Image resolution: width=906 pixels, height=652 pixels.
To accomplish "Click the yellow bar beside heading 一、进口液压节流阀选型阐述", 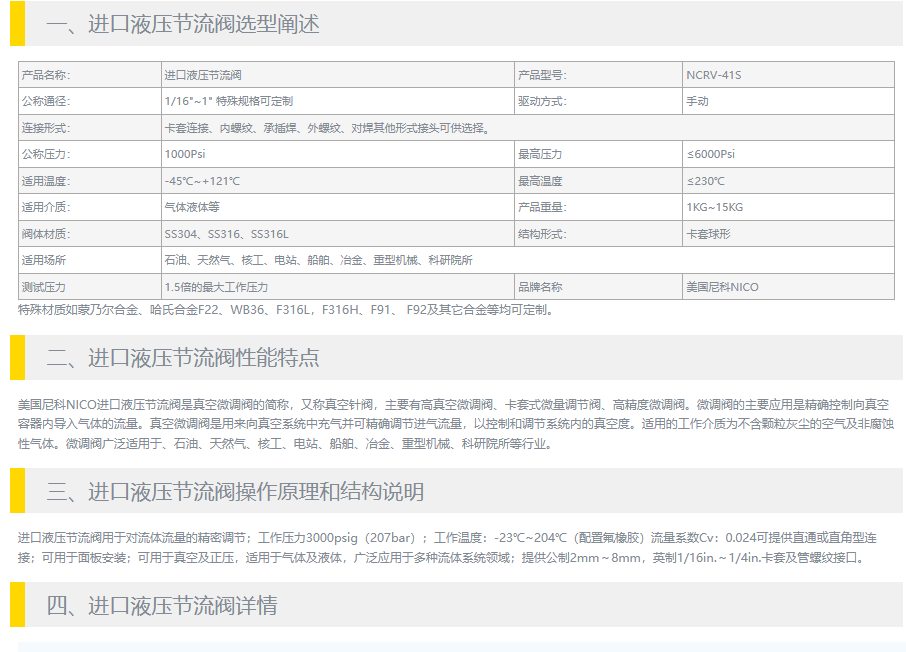I will point(17,23).
